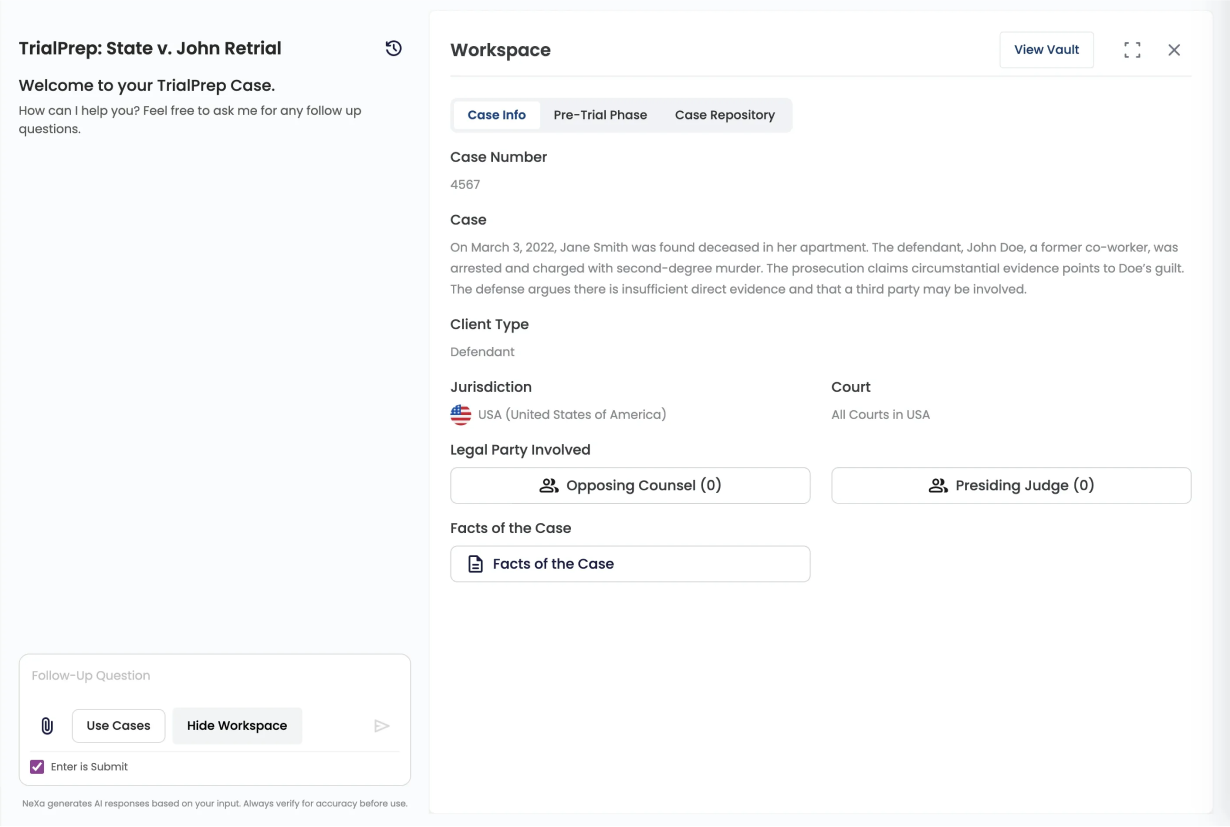Click the USA flag icon under Jurisdiction
The width and height of the screenshot is (1230, 827).
click(461, 415)
